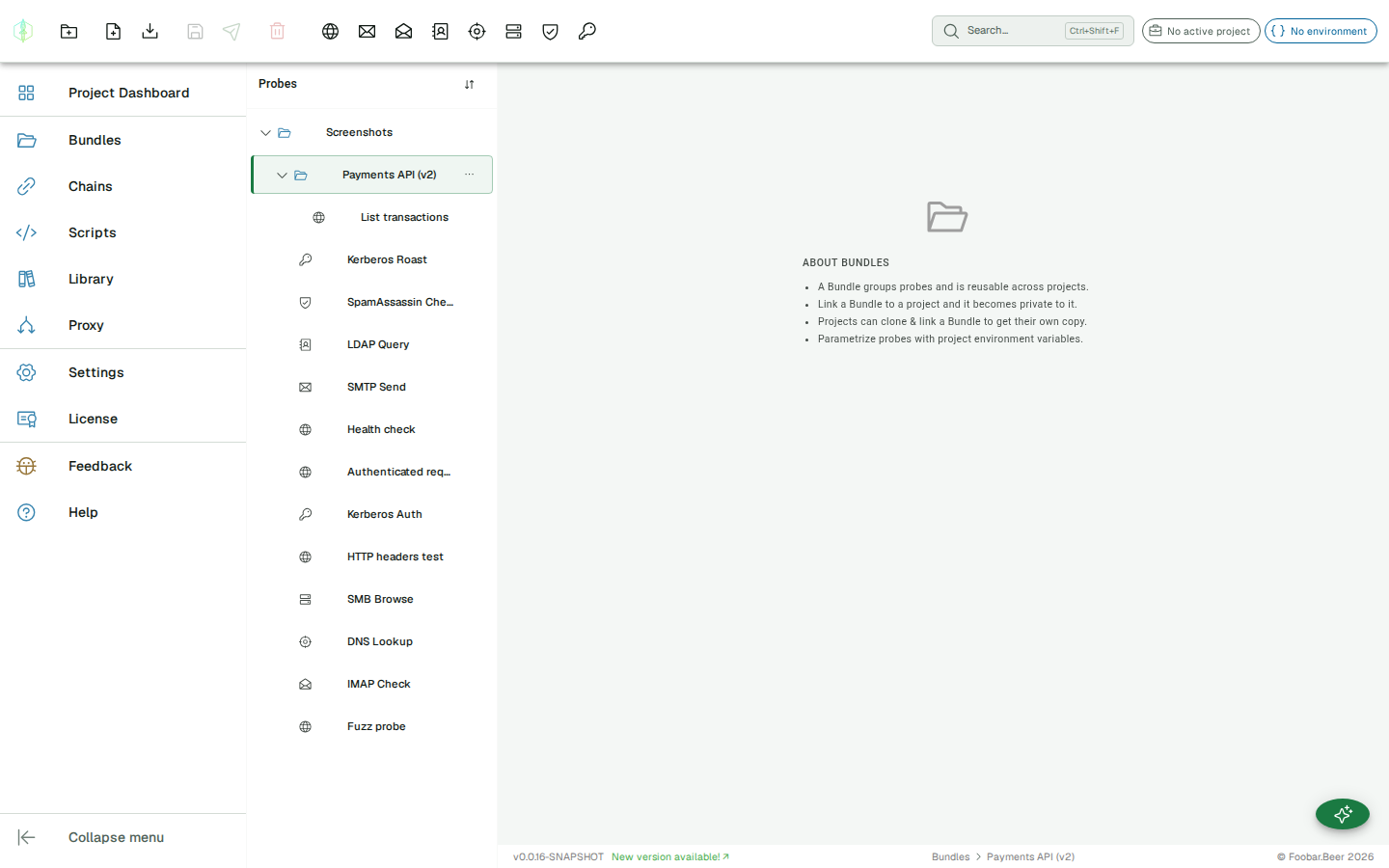Select the SMB Browse probe
Screen dimensions: 1389x868
click(x=372, y=599)
